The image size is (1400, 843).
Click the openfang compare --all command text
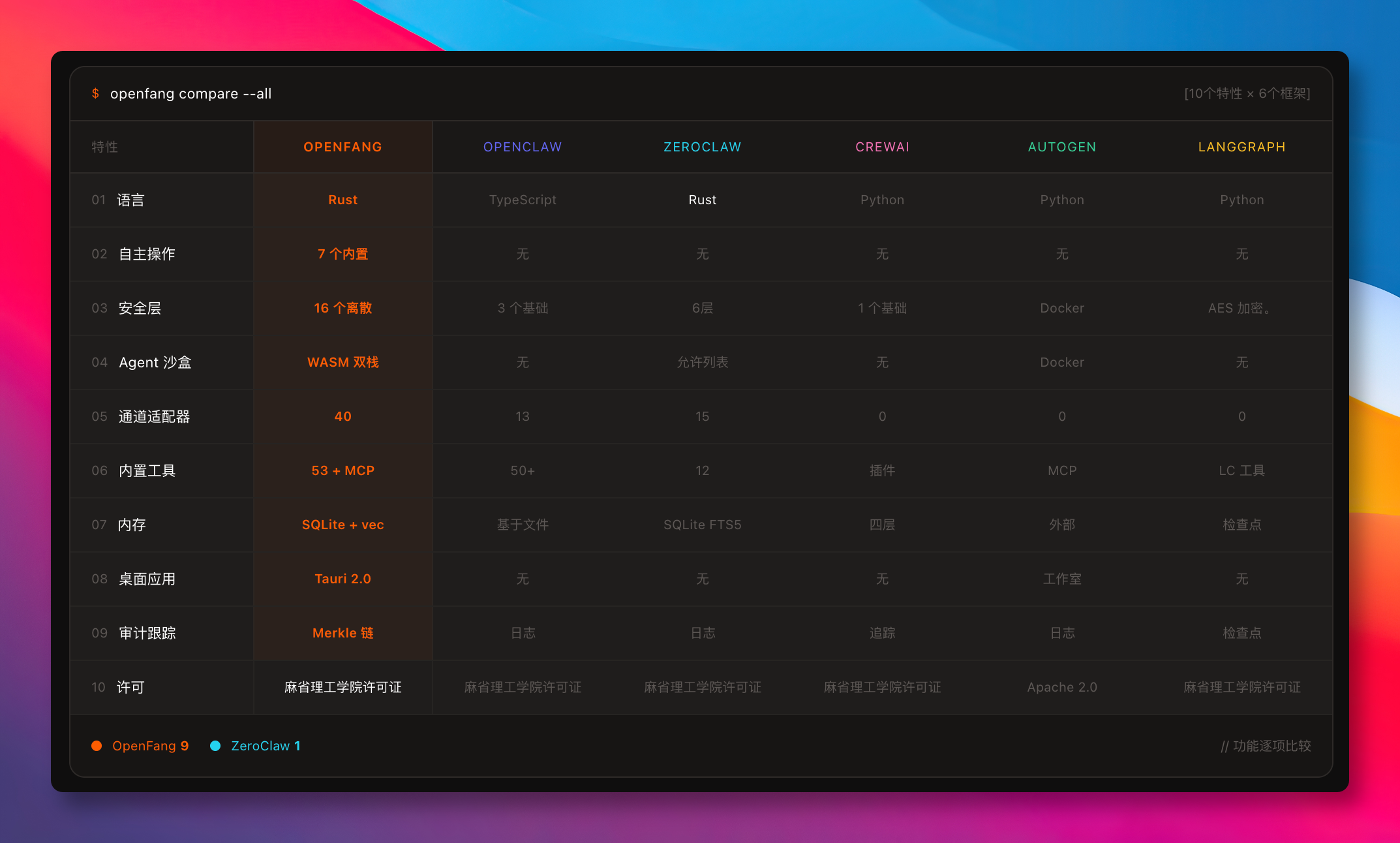point(190,93)
